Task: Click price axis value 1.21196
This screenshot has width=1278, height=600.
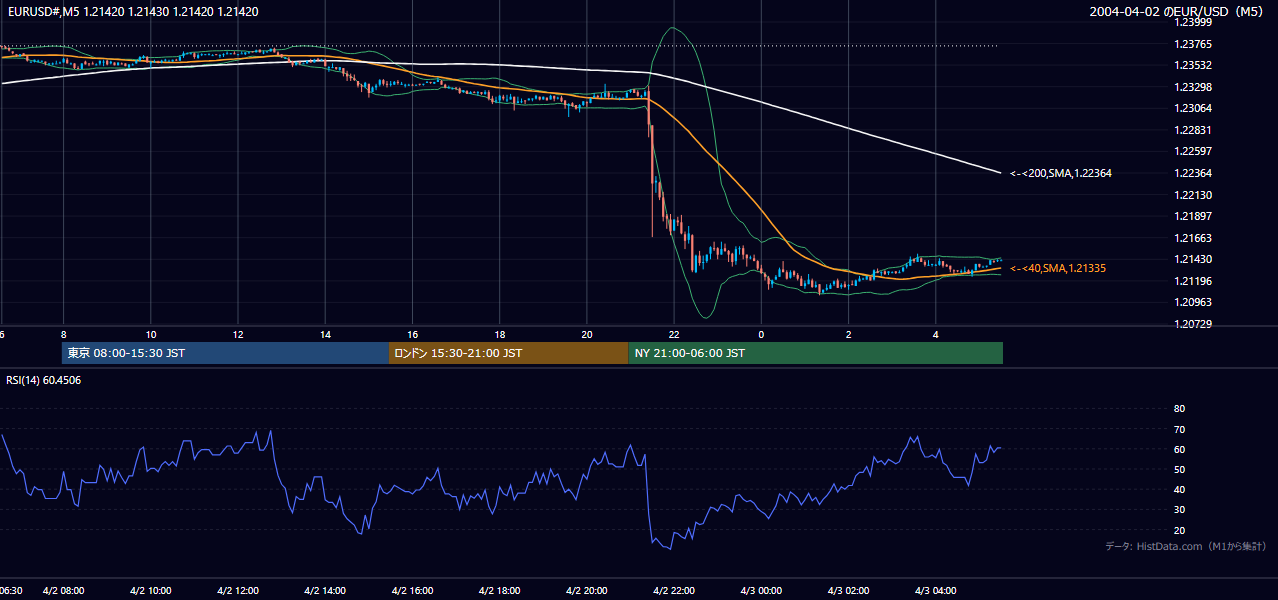Action: coord(1193,281)
